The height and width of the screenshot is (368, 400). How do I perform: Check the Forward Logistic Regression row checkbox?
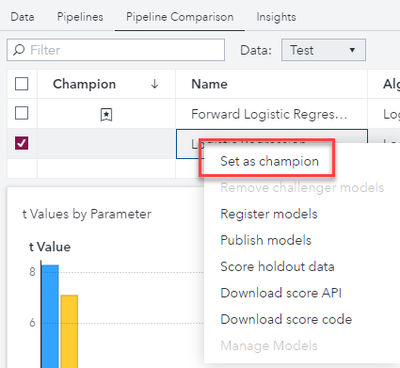tap(22, 113)
